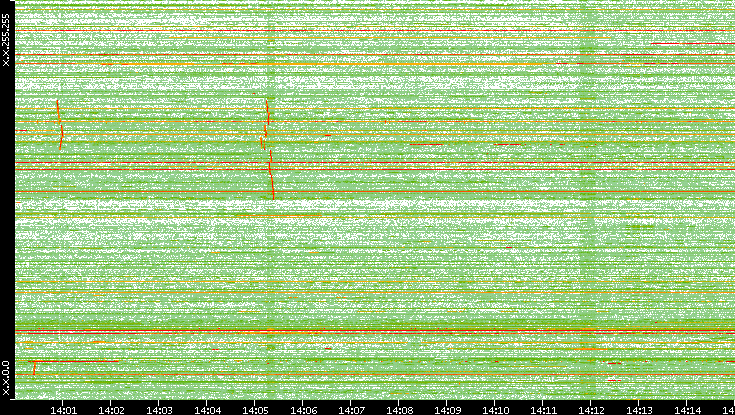This screenshot has height=415, width=735.
Task: Click the 14:14 time axis label
Action: click(x=687, y=410)
